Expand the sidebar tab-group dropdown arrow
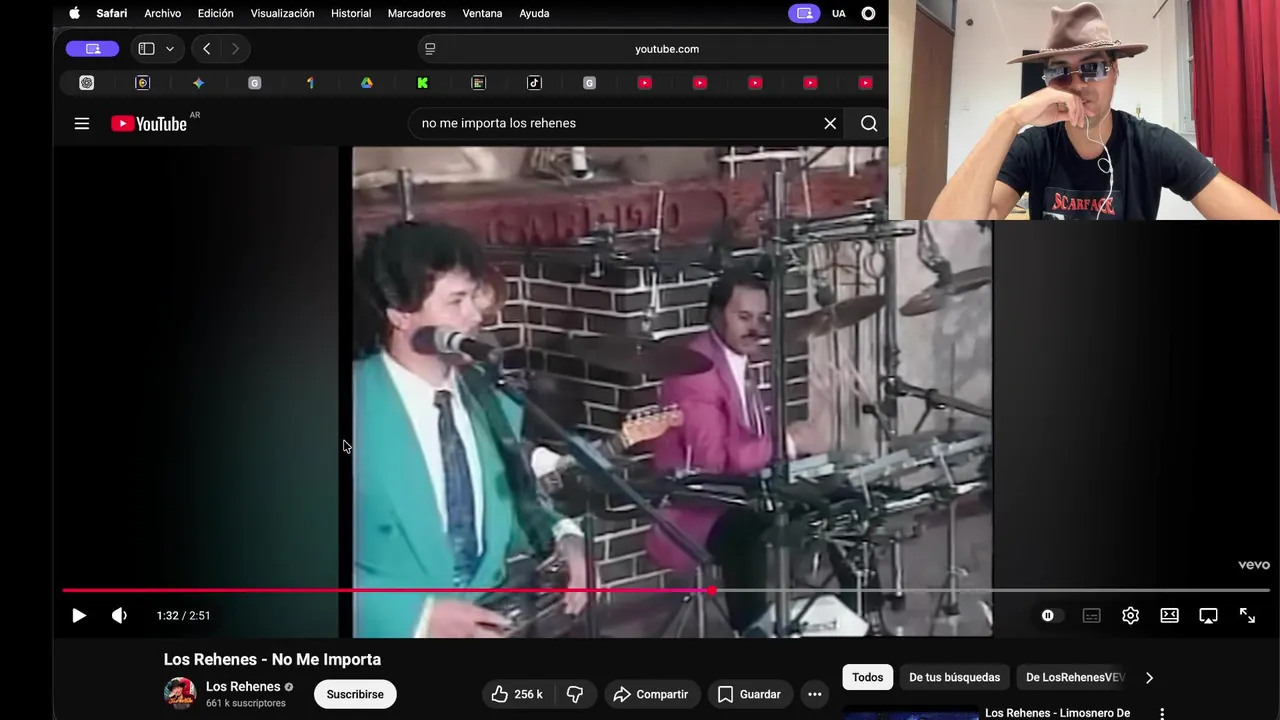 coord(170,48)
